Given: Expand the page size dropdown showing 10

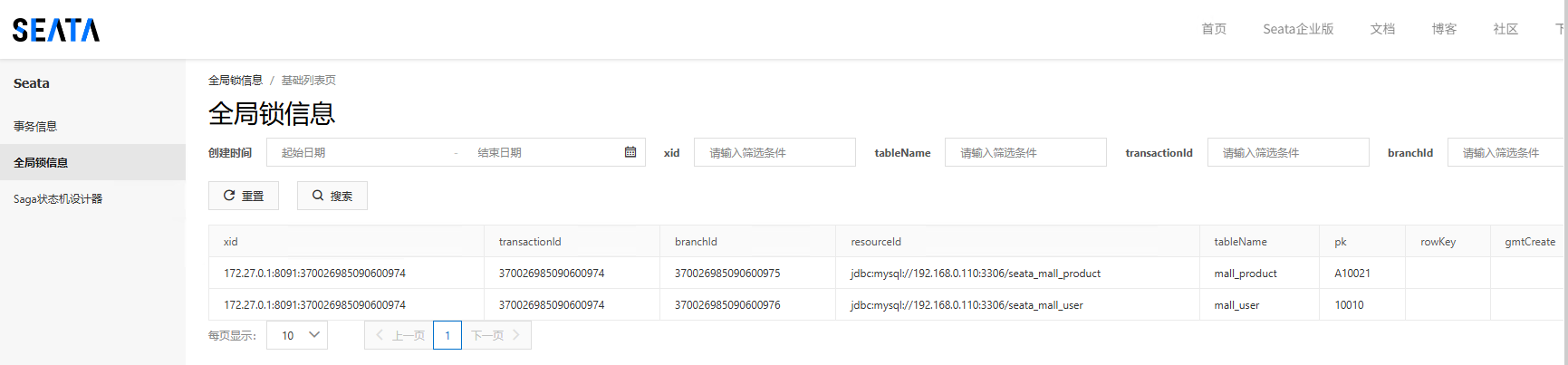Looking at the screenshot, I should 297,335.
